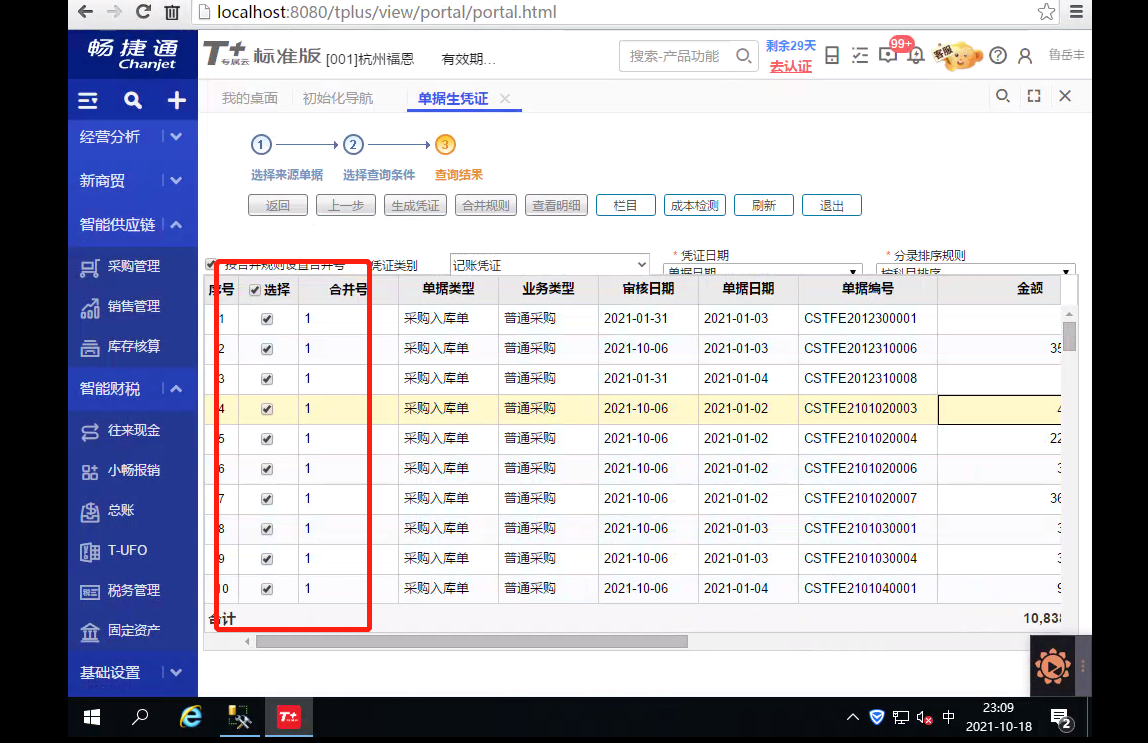Open 销售管理 in sidebar
The width and height of the screenshot is (1148, 743).
tap(133, 307)
